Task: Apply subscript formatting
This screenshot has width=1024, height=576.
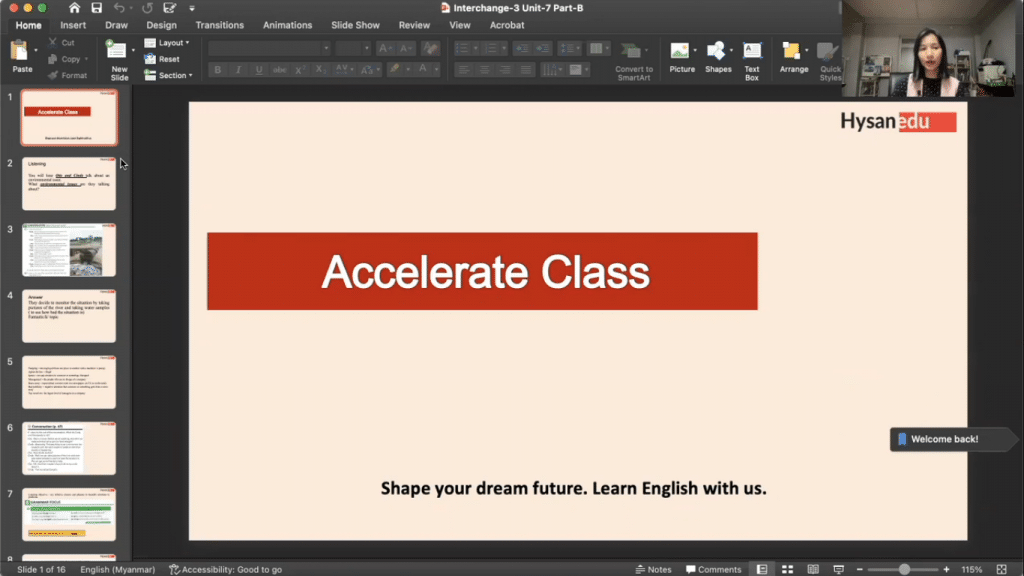Action: click(x=320, y=69)
